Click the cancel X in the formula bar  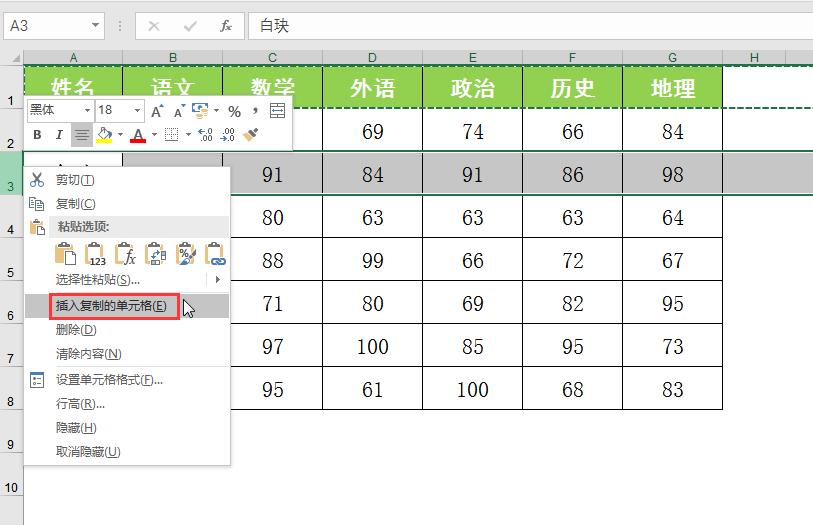point(153,26)
